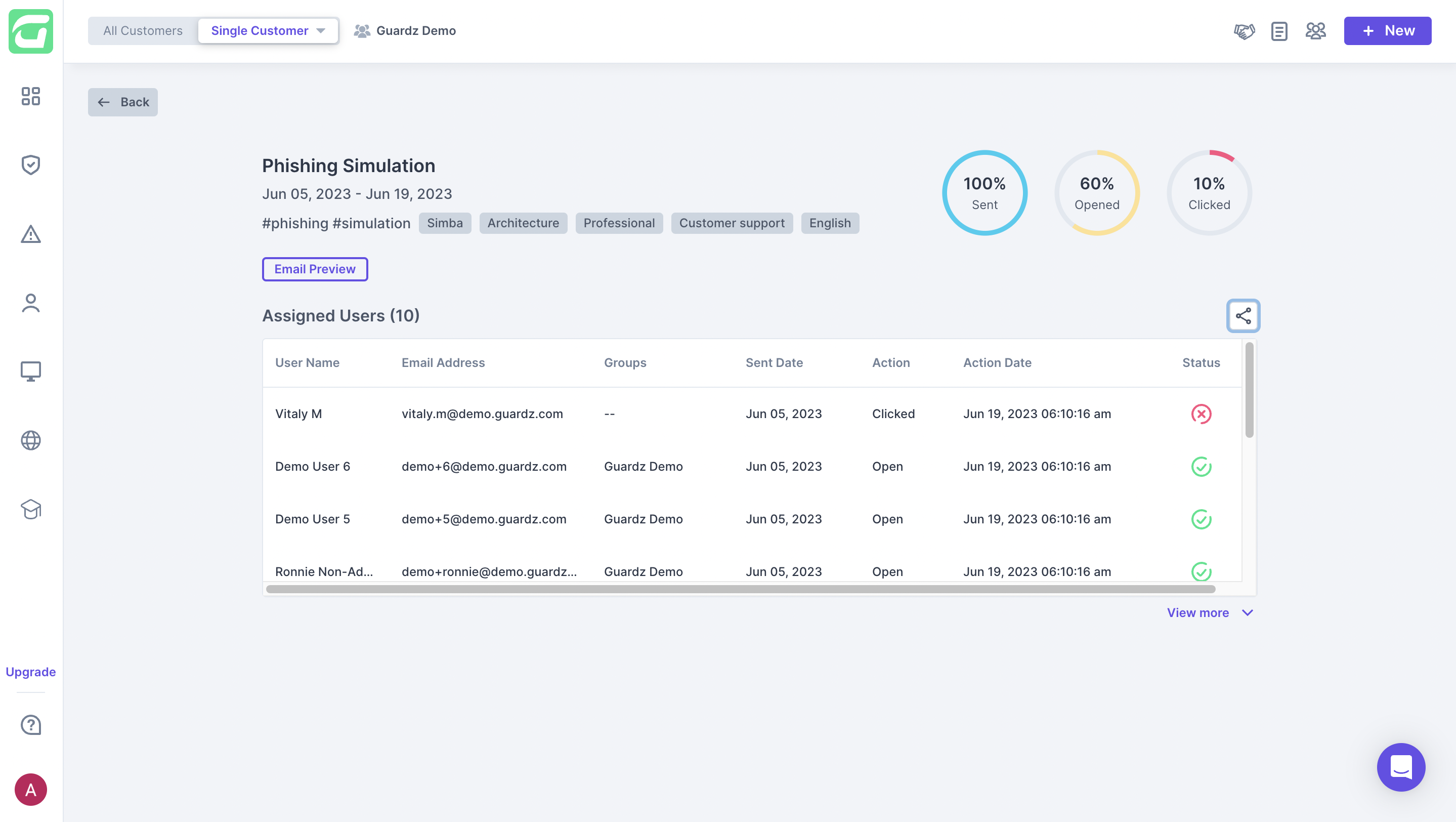The width and height of the screenshot is (1456, 822).
Task: Open the chat support bubble
Action: tap(1401, 767)
